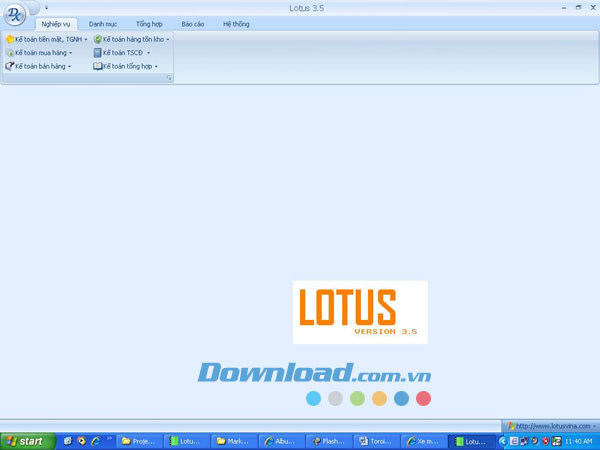Expand Kế toán tiền mặt, TGNH menu
The image size is (600, 450).
coord(47,39)
